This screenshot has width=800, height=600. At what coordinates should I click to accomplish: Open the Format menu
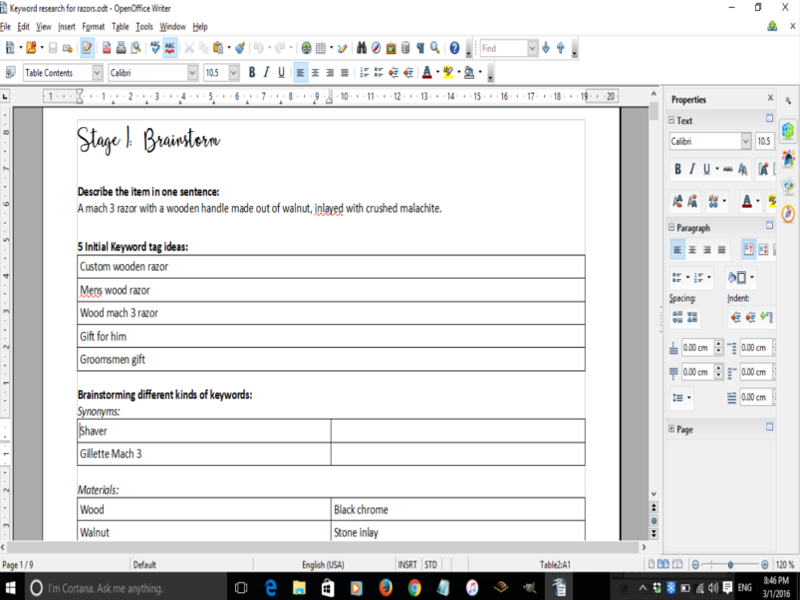tap(93, 27)
